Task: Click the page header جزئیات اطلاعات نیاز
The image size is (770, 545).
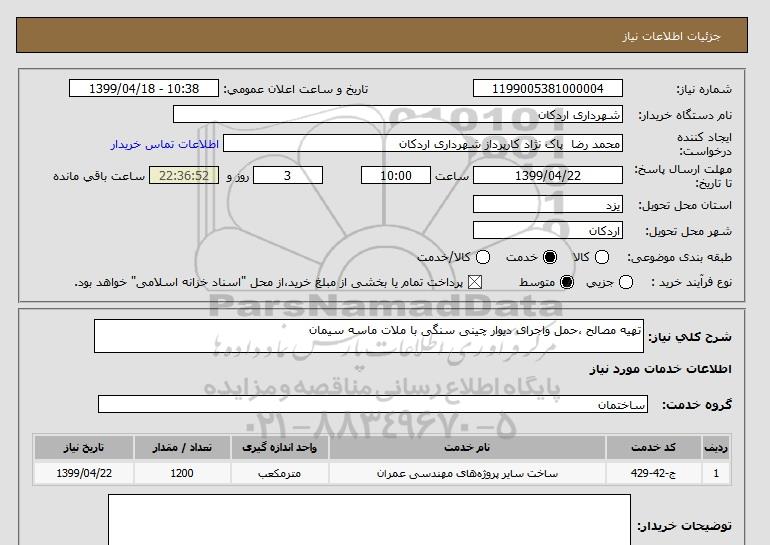Action: (671, 36)
